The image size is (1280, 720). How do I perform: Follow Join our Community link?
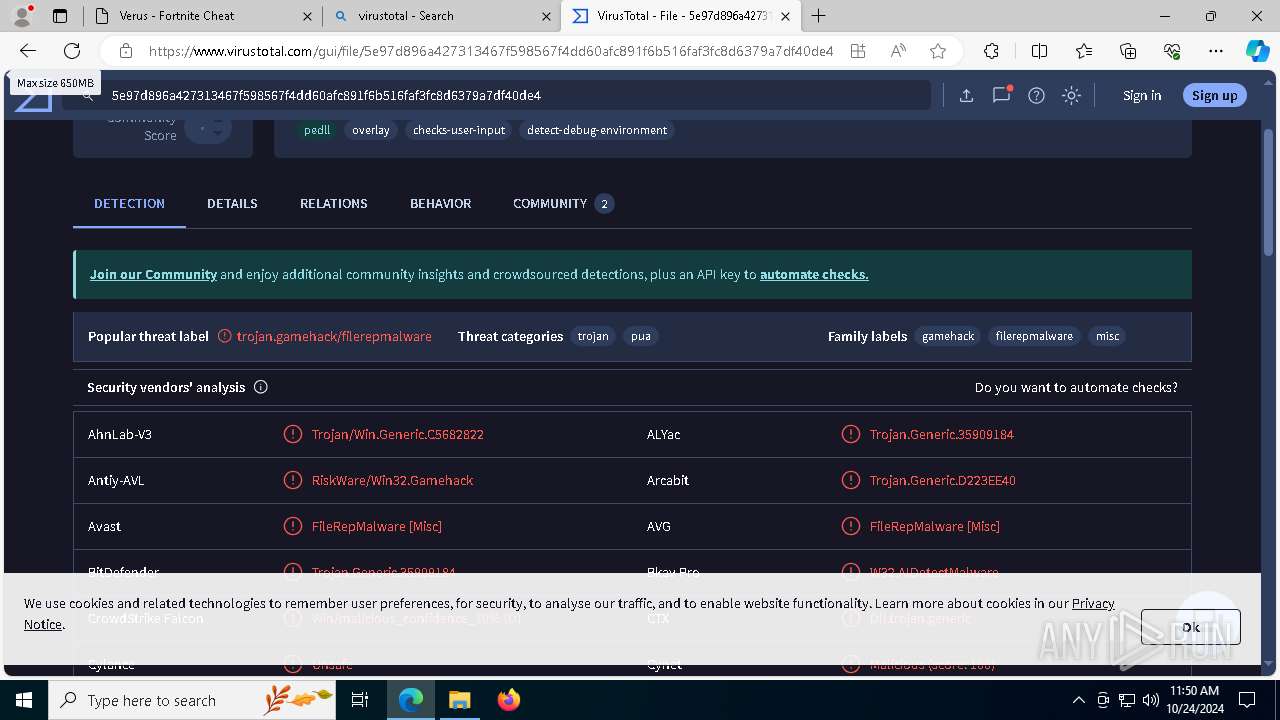click(153, 274)
